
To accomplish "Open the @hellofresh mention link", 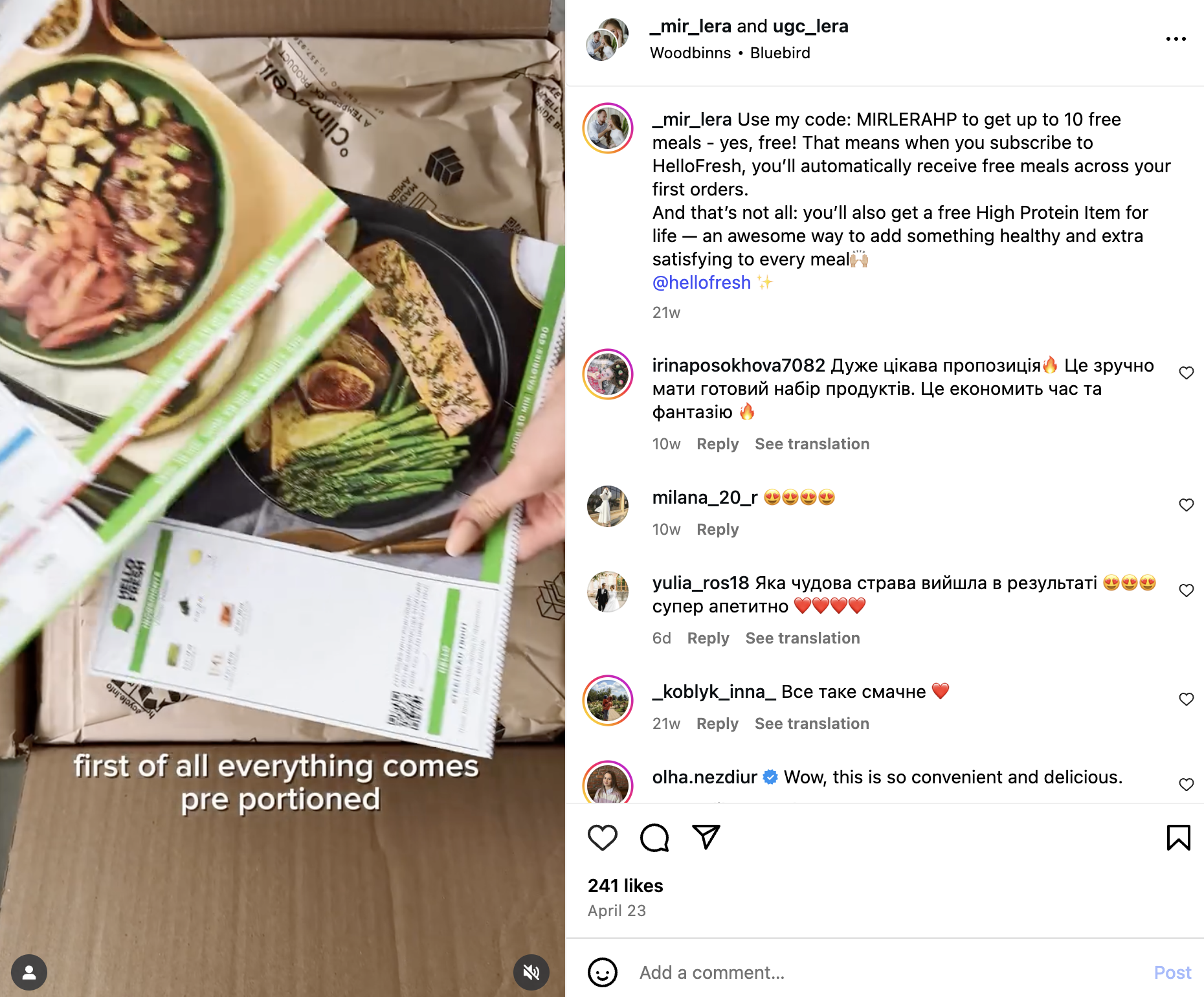I will click(x=702, y=282).
